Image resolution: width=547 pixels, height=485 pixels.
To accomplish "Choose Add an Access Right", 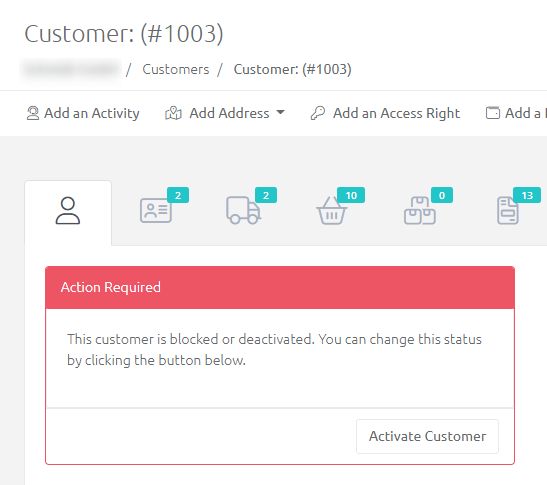I will click(x=396, y=113).
